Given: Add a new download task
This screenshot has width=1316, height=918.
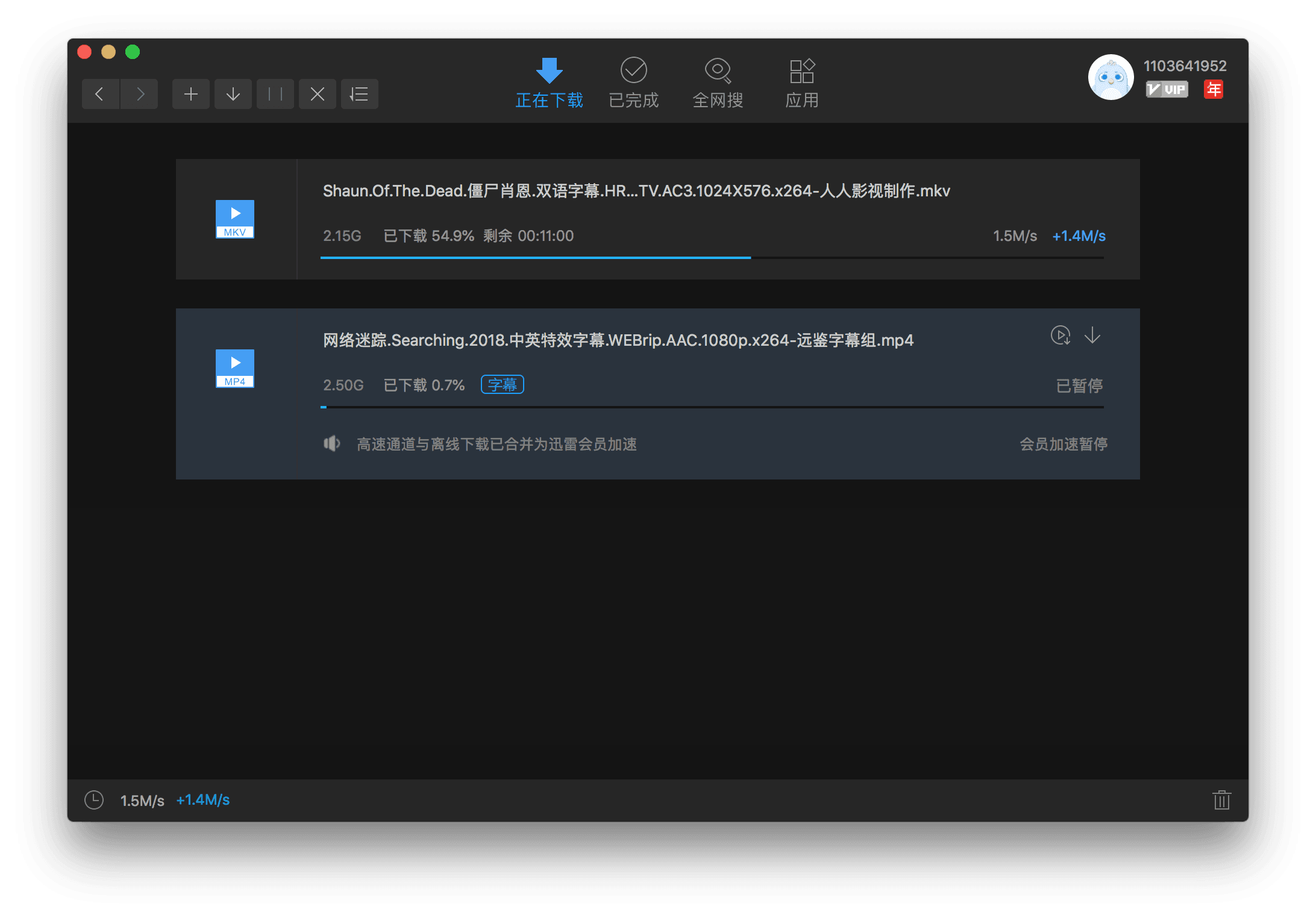Looking at the screenshot, I should (x=190, y=94).
